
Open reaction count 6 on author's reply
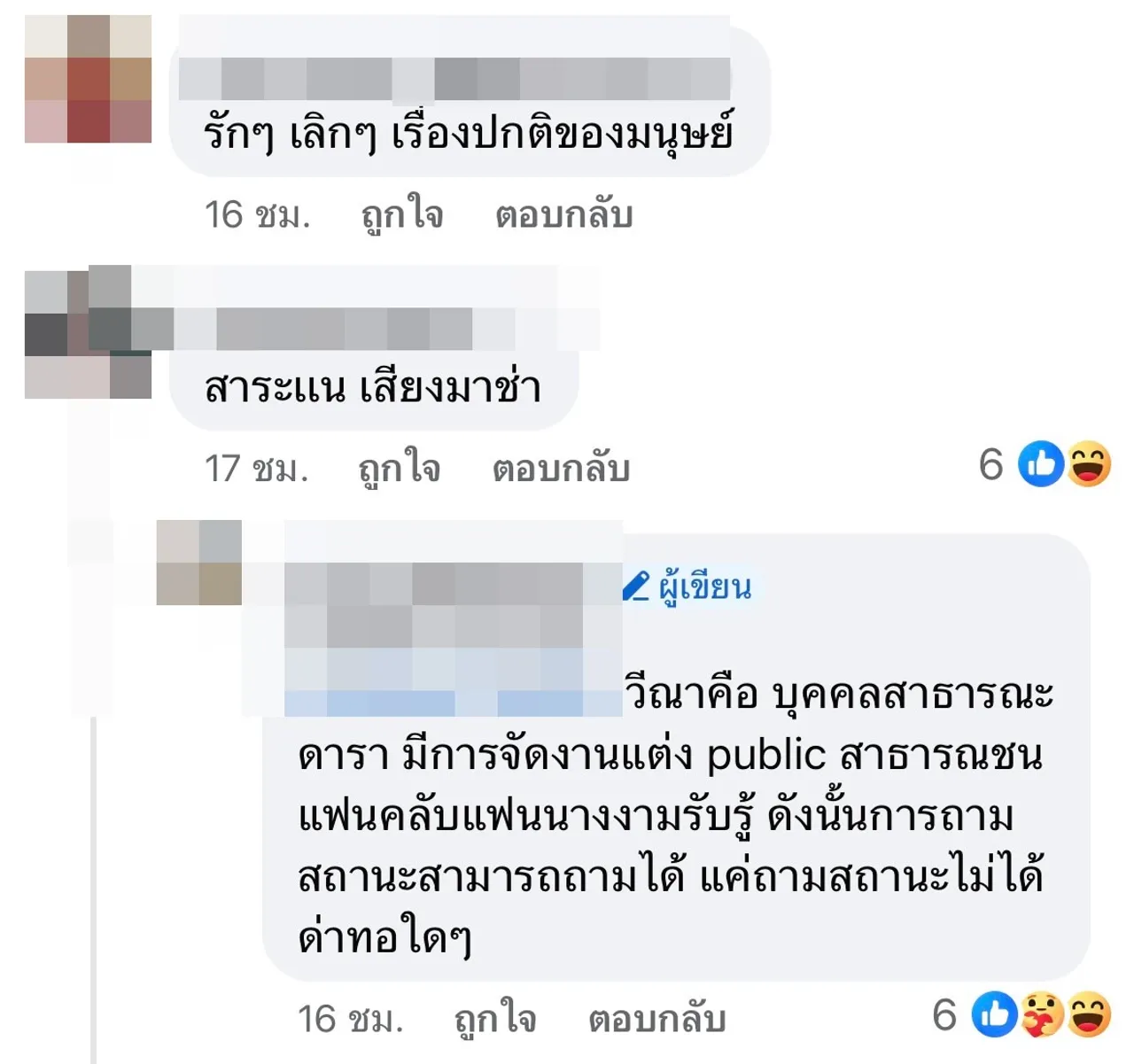tap(945, 1015)
